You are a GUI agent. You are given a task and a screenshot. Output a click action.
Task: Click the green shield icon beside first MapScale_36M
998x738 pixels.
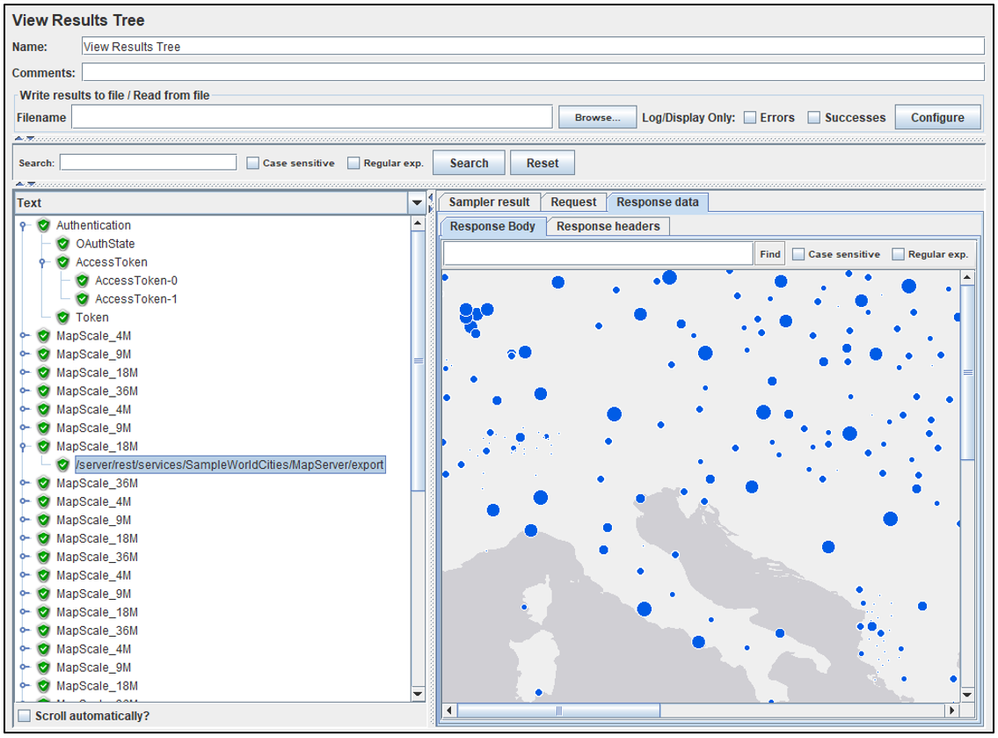click(x=44, y=391)
